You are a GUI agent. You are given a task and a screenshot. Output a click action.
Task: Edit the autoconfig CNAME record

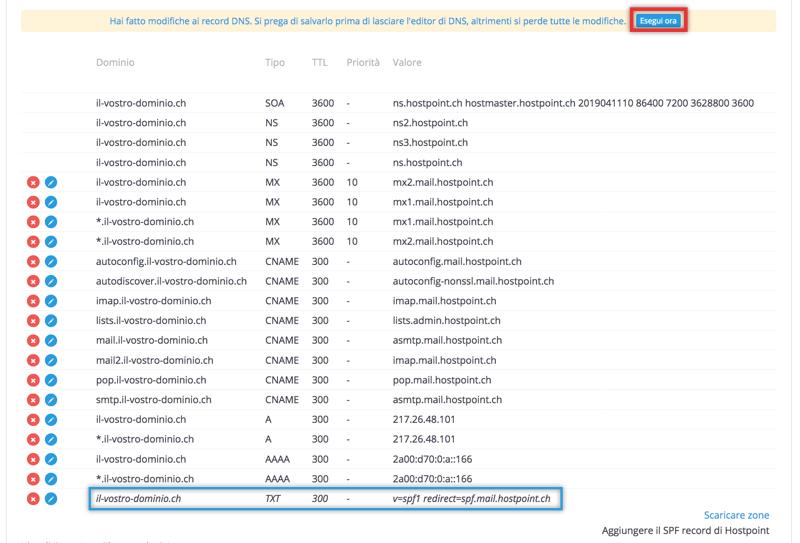coord(51,261)
